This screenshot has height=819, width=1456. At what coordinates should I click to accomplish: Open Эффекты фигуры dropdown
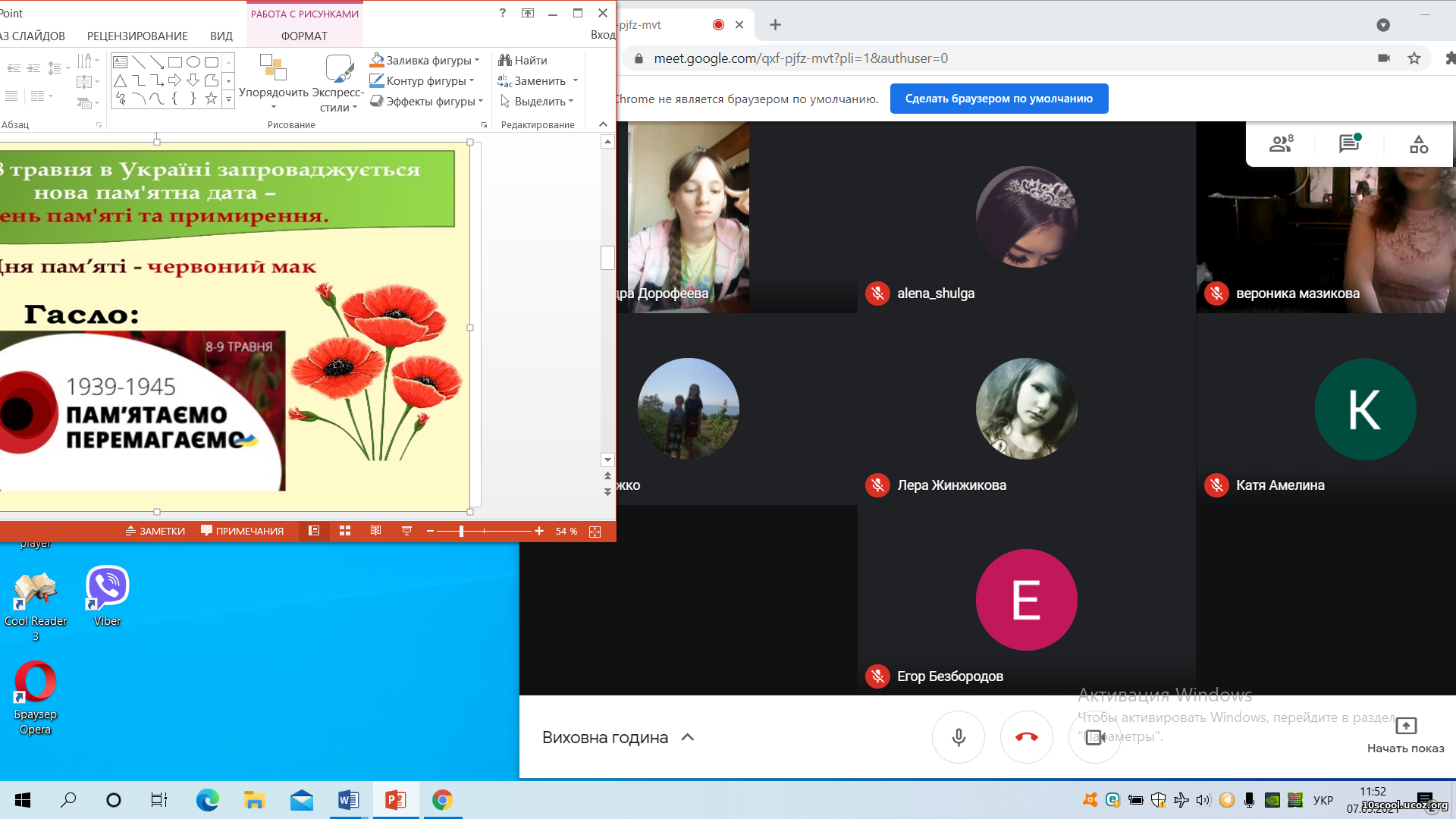coord(426,101)
